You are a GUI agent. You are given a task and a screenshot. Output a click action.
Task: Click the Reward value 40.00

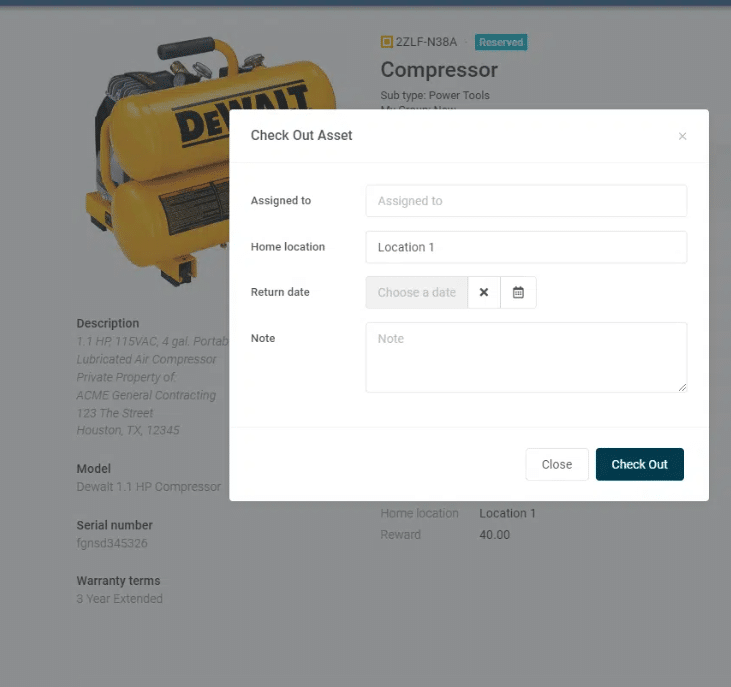coord(494,535)
